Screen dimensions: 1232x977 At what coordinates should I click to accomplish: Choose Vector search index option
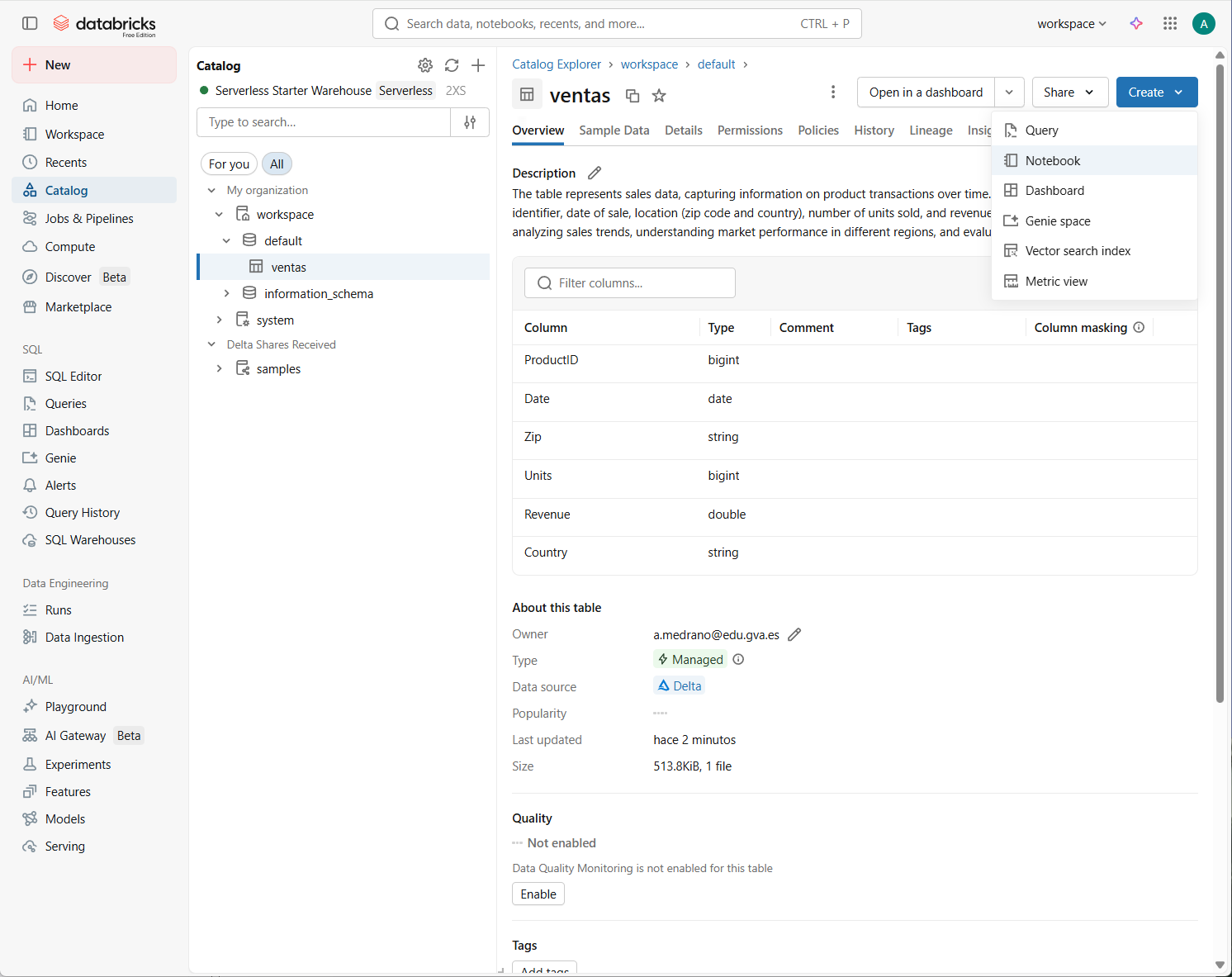pyautogui.click(x=1094, y=251)
